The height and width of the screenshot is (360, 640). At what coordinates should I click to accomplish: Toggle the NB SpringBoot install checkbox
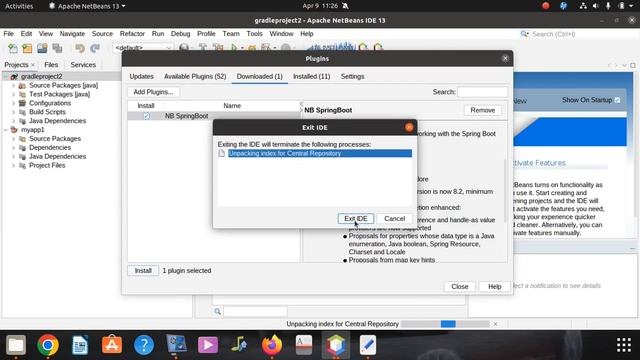(146, 116)
